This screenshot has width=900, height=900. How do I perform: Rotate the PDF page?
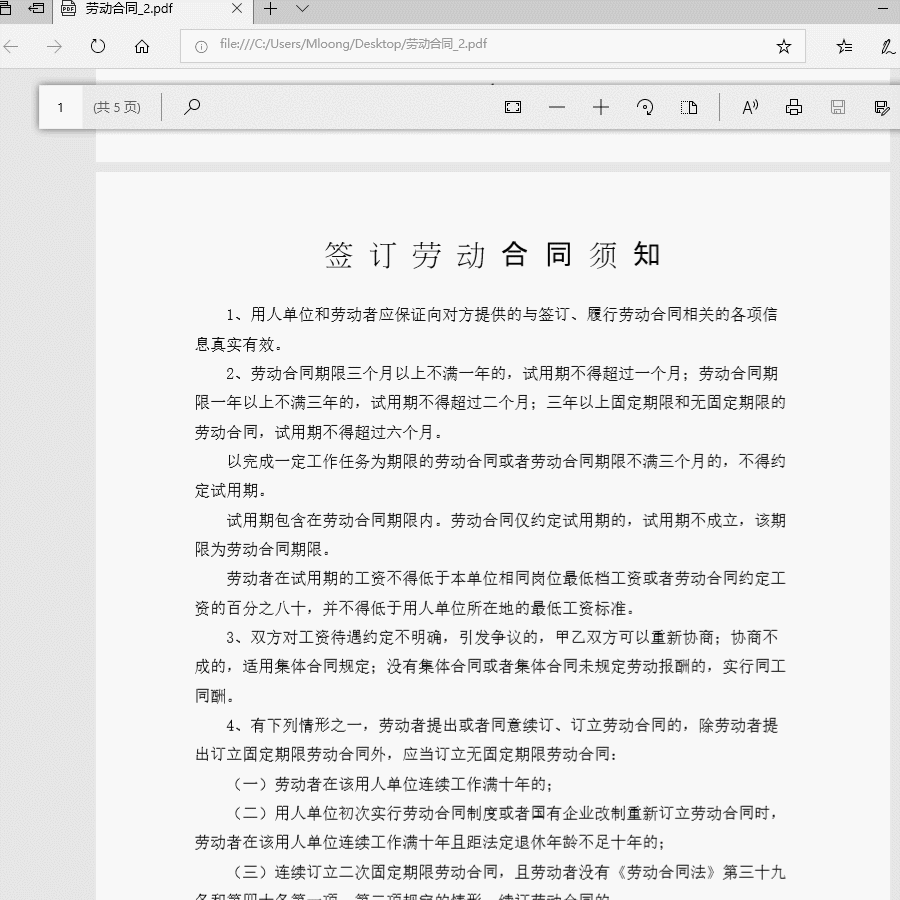pyautogui.click(x=645, y=107)
